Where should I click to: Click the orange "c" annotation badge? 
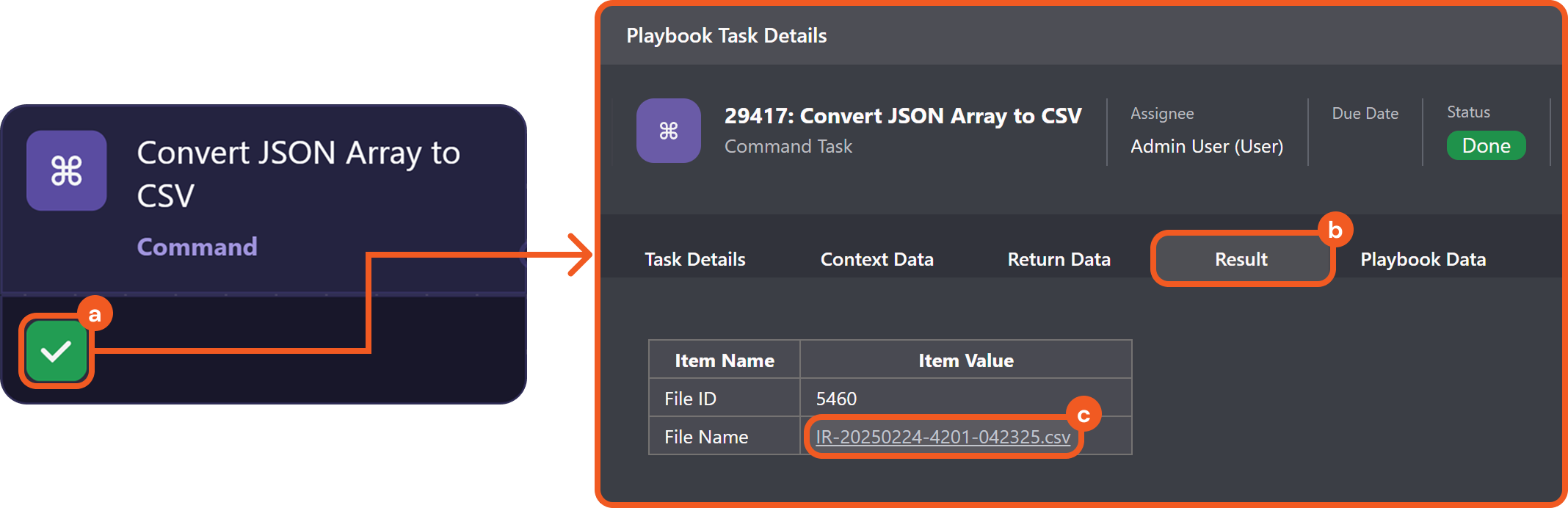pyautogui.click(x=1083, y=415)
